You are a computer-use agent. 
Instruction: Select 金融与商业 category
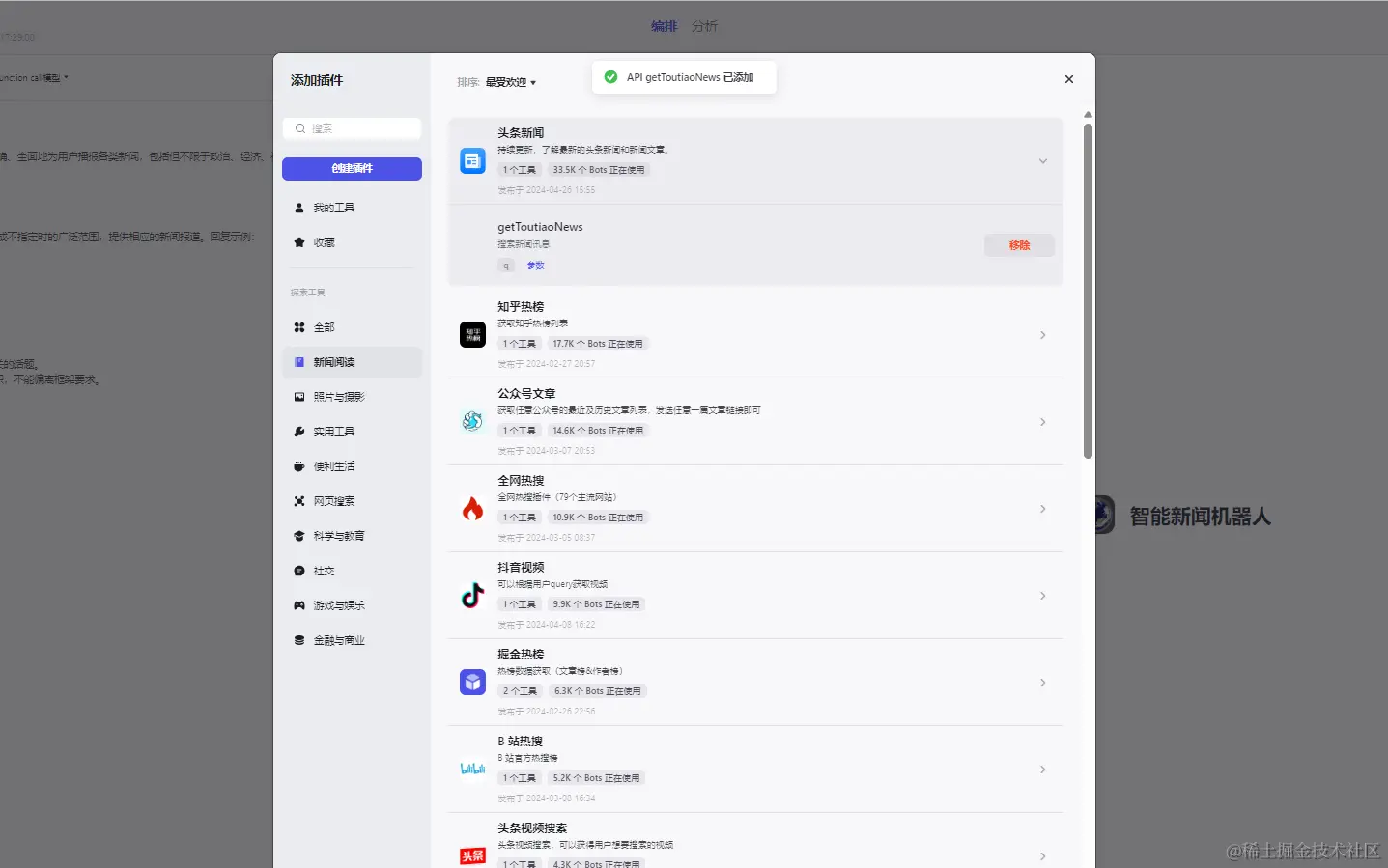(352, 640)
